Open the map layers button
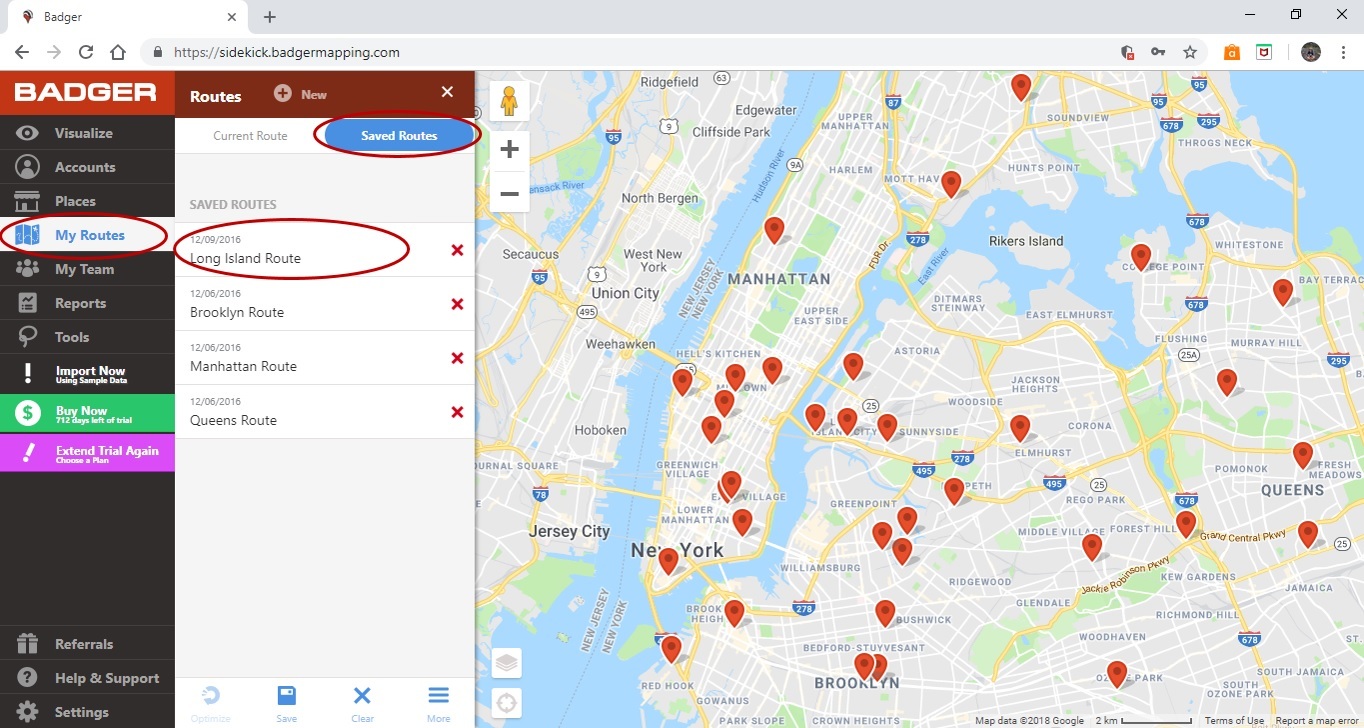This screenshot has height=728, width=1364. [x=507, y=663]
